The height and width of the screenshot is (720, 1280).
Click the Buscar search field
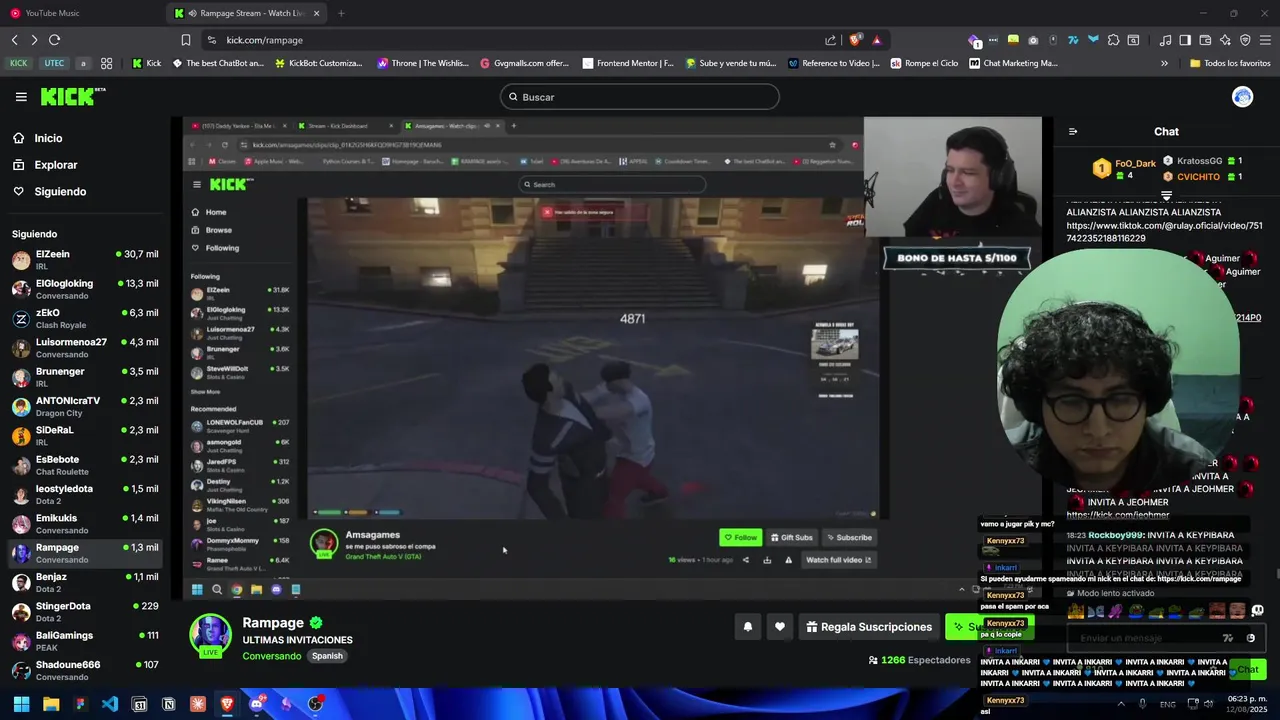(640, 97)
